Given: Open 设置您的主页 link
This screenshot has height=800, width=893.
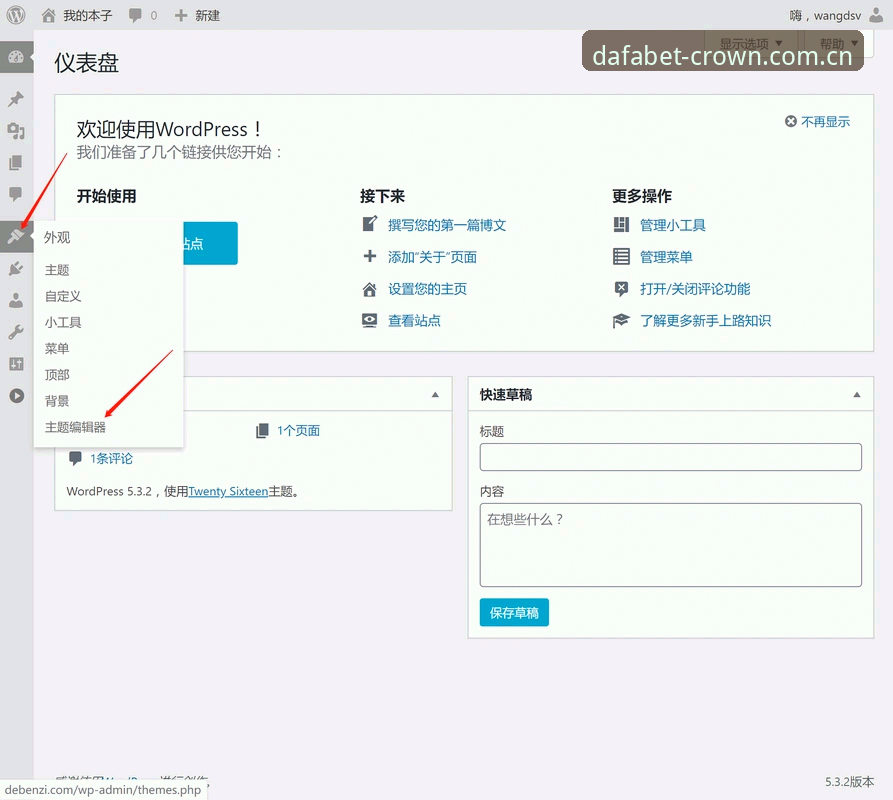Looking at the screenshot, I should point(427,289).
